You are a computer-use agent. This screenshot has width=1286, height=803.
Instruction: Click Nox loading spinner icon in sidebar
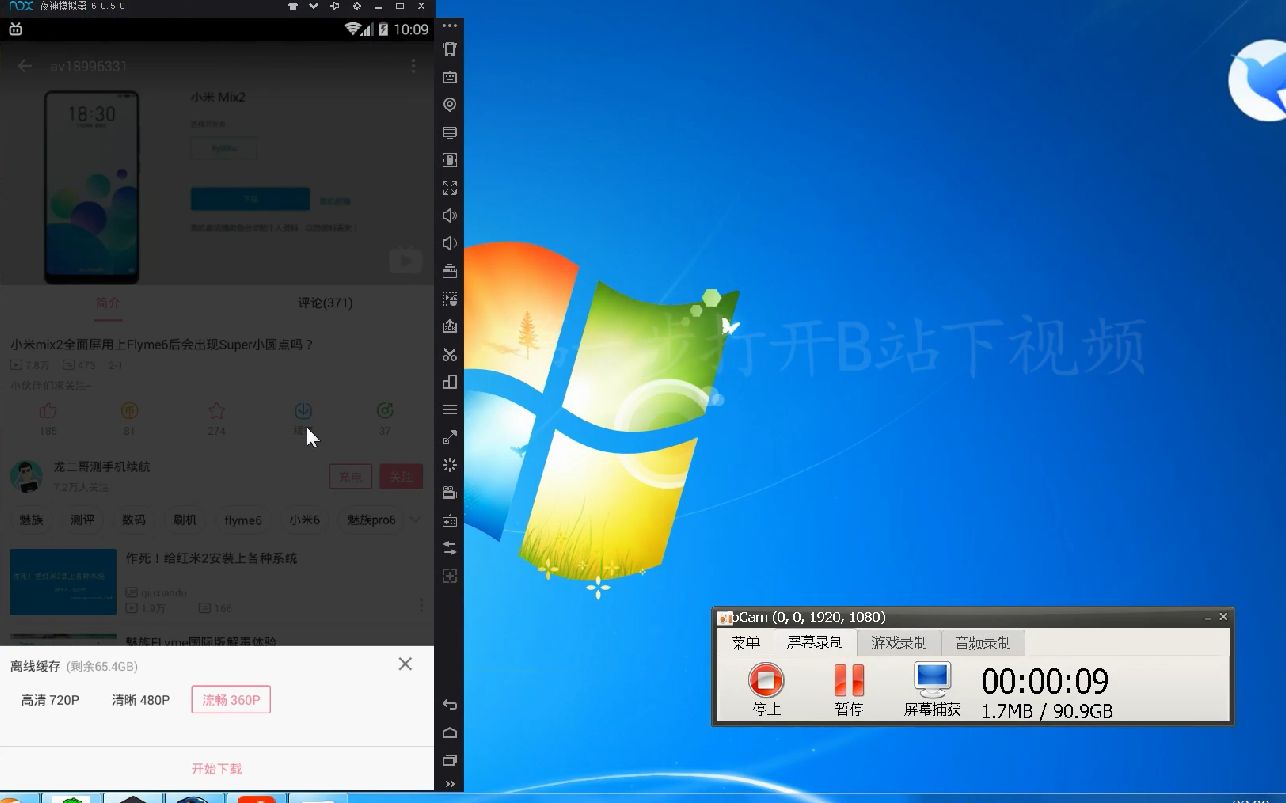pyautogui.click(x=450, y=465)
